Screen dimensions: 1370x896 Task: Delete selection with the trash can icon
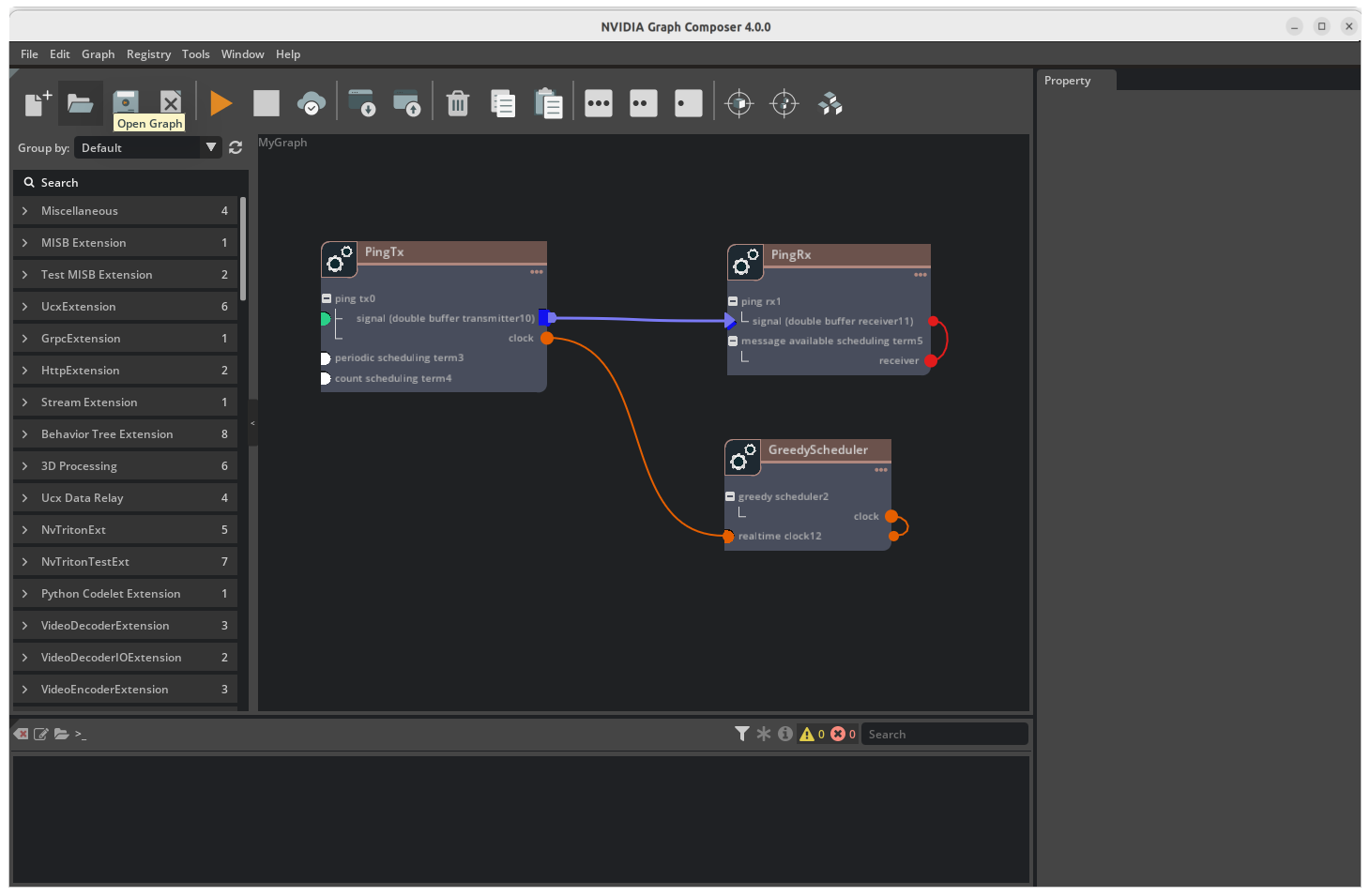pyautogui.click(x=458, y=102)
